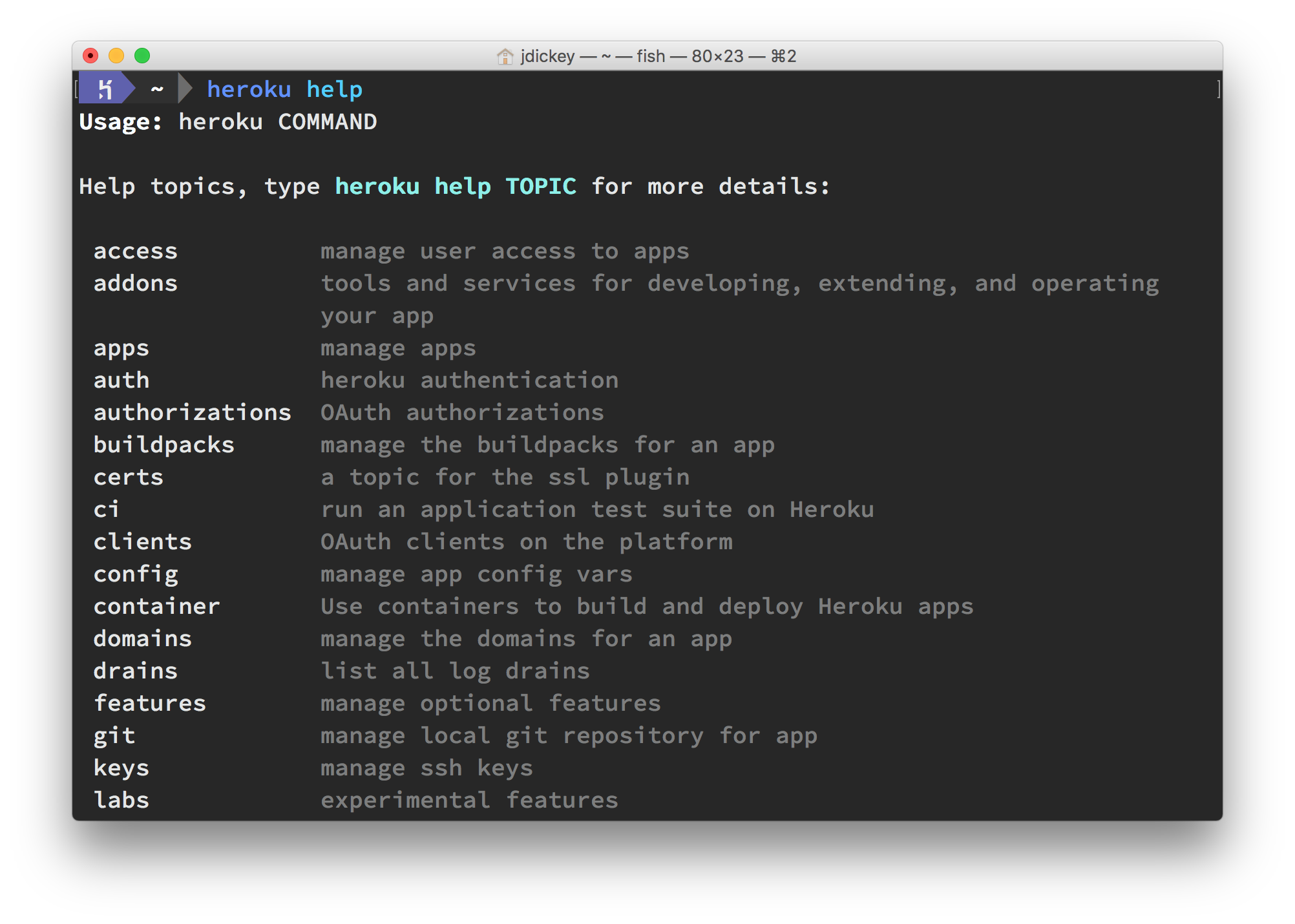Click the 'git' topic name
Screen dimensions: 1295x924
click(x=114, y=737)
